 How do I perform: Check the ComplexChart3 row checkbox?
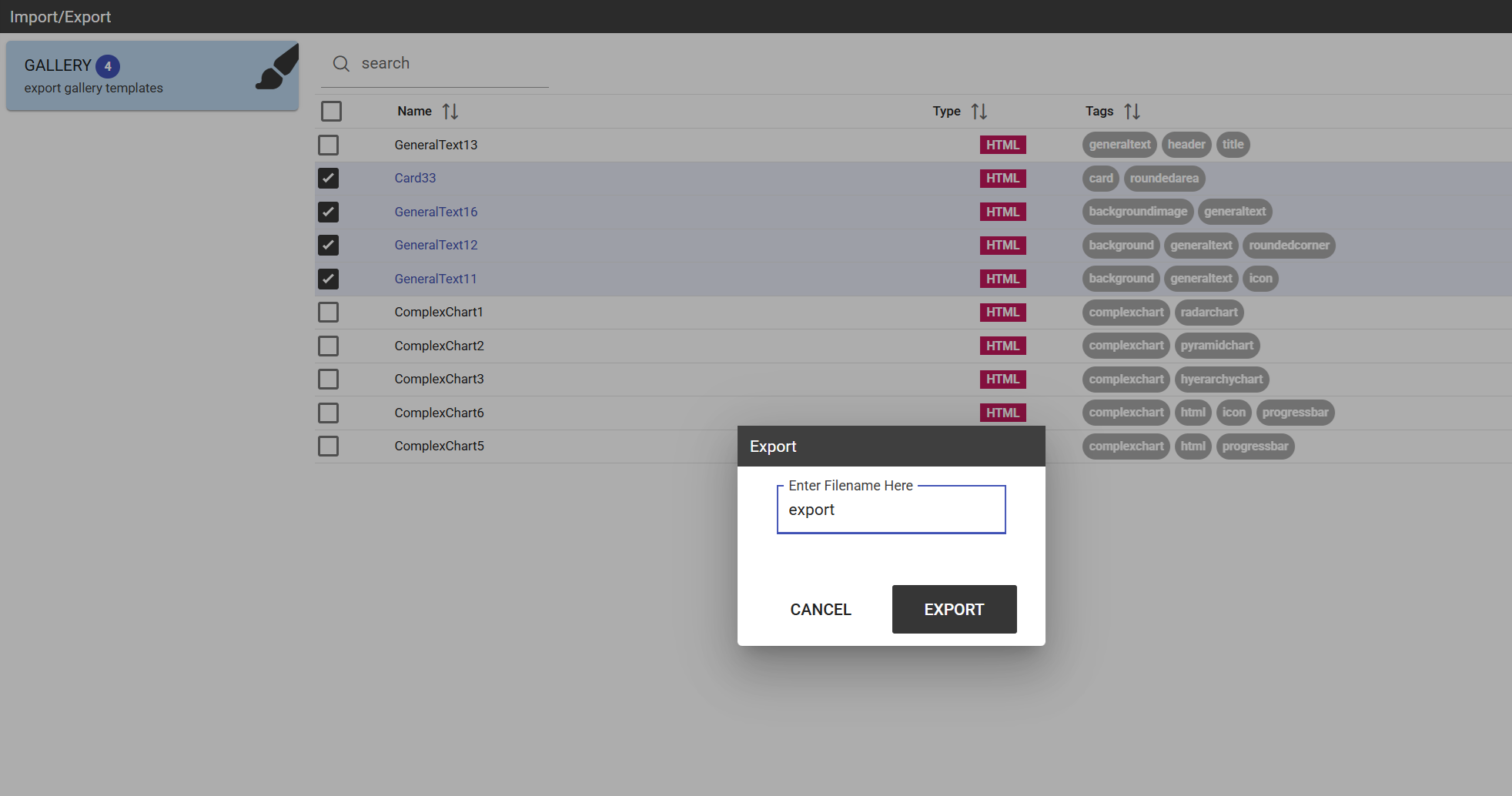click(x=328, y=380)
